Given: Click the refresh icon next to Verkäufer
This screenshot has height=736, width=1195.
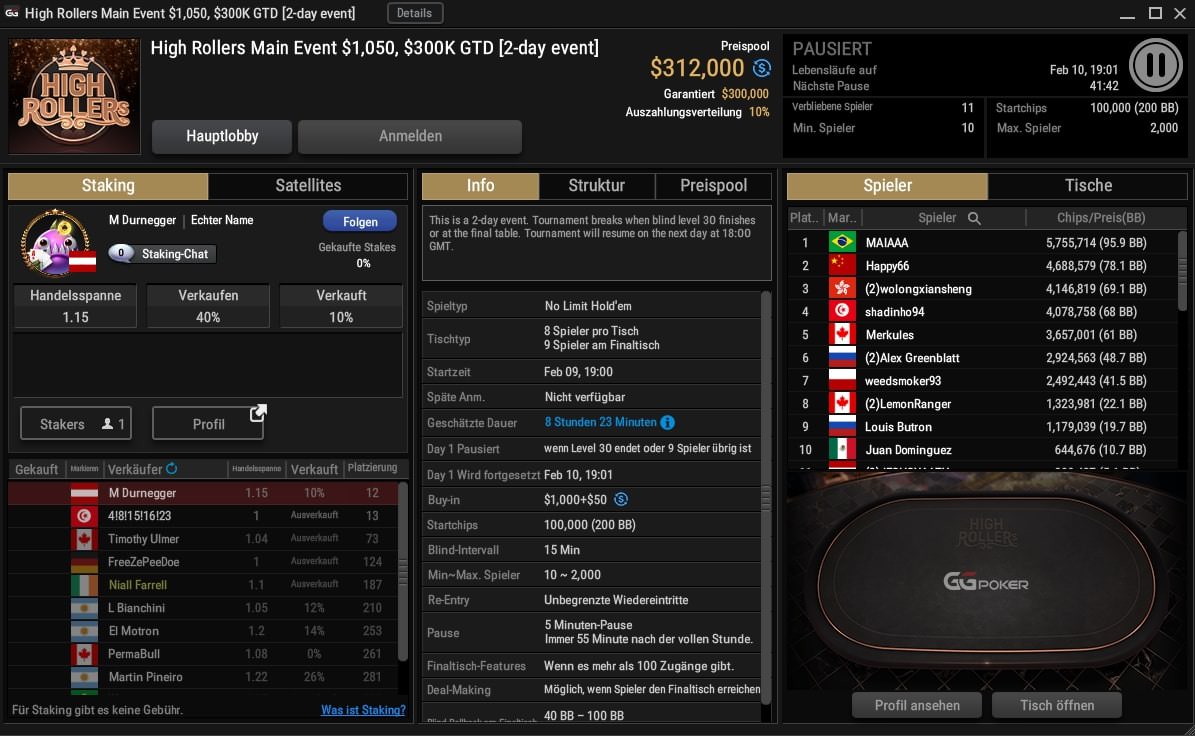Looking at the screenshot, I should click(x=171, y=469).
